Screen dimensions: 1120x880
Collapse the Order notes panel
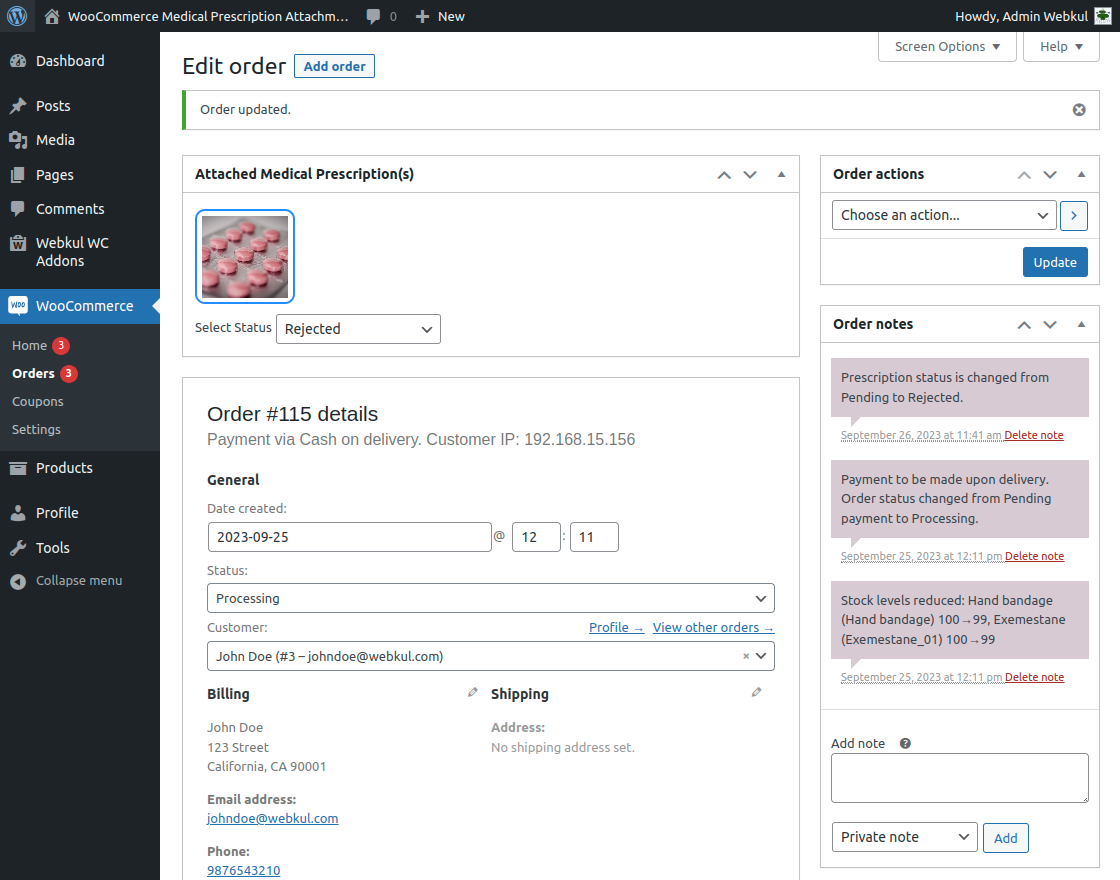tap(1080, 324)
